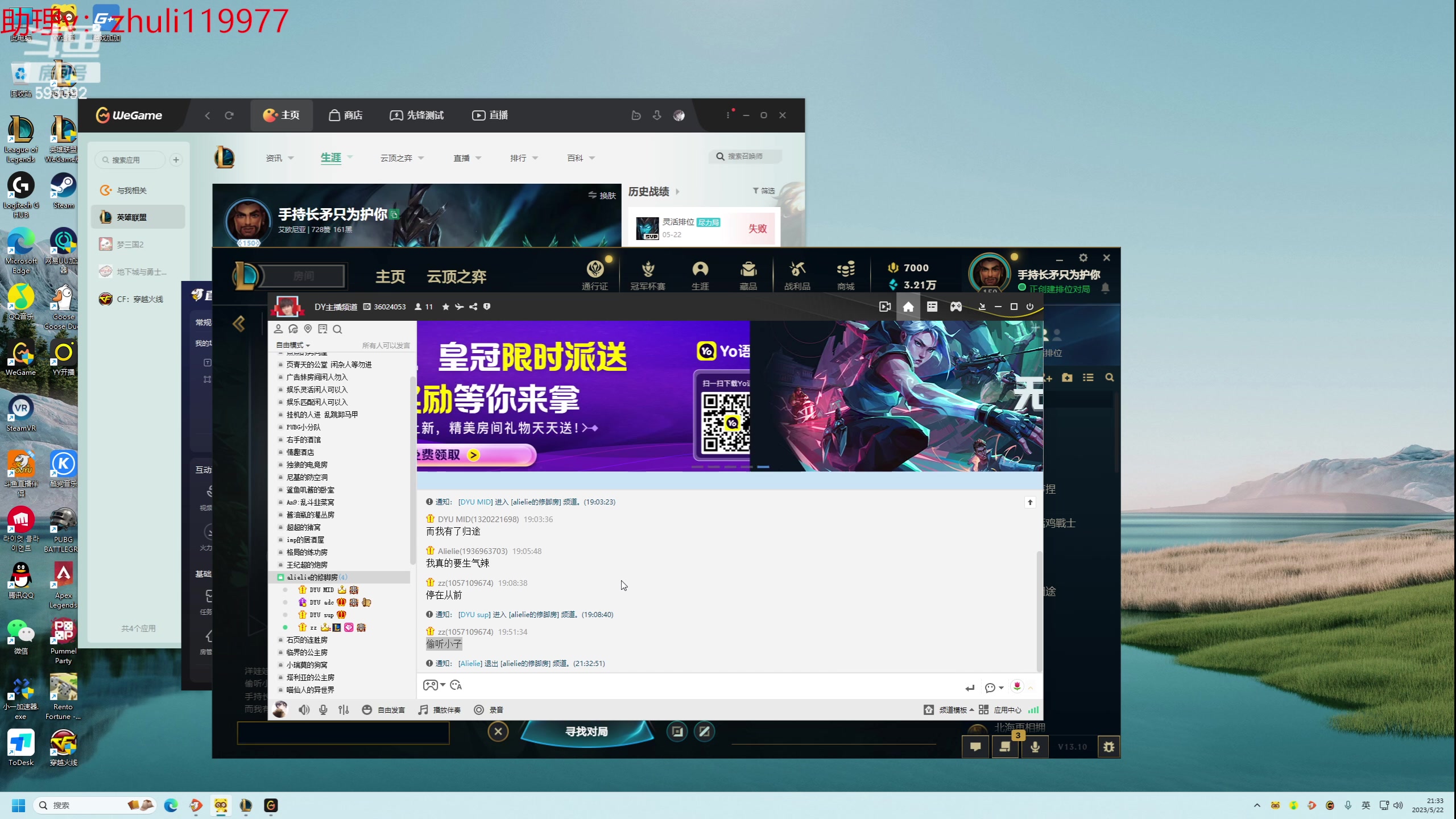Click the report shield icon in YY header
1456x819 pixels.
(487, 307)
